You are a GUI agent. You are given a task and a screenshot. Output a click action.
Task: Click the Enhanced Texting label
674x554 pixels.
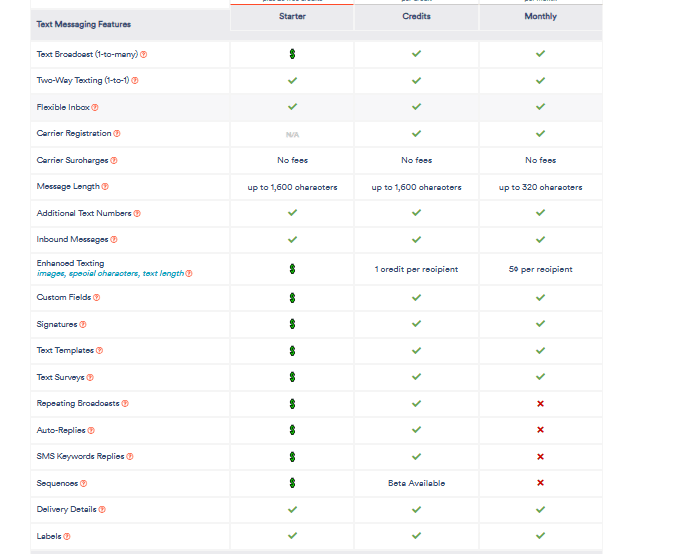[70, 263]
